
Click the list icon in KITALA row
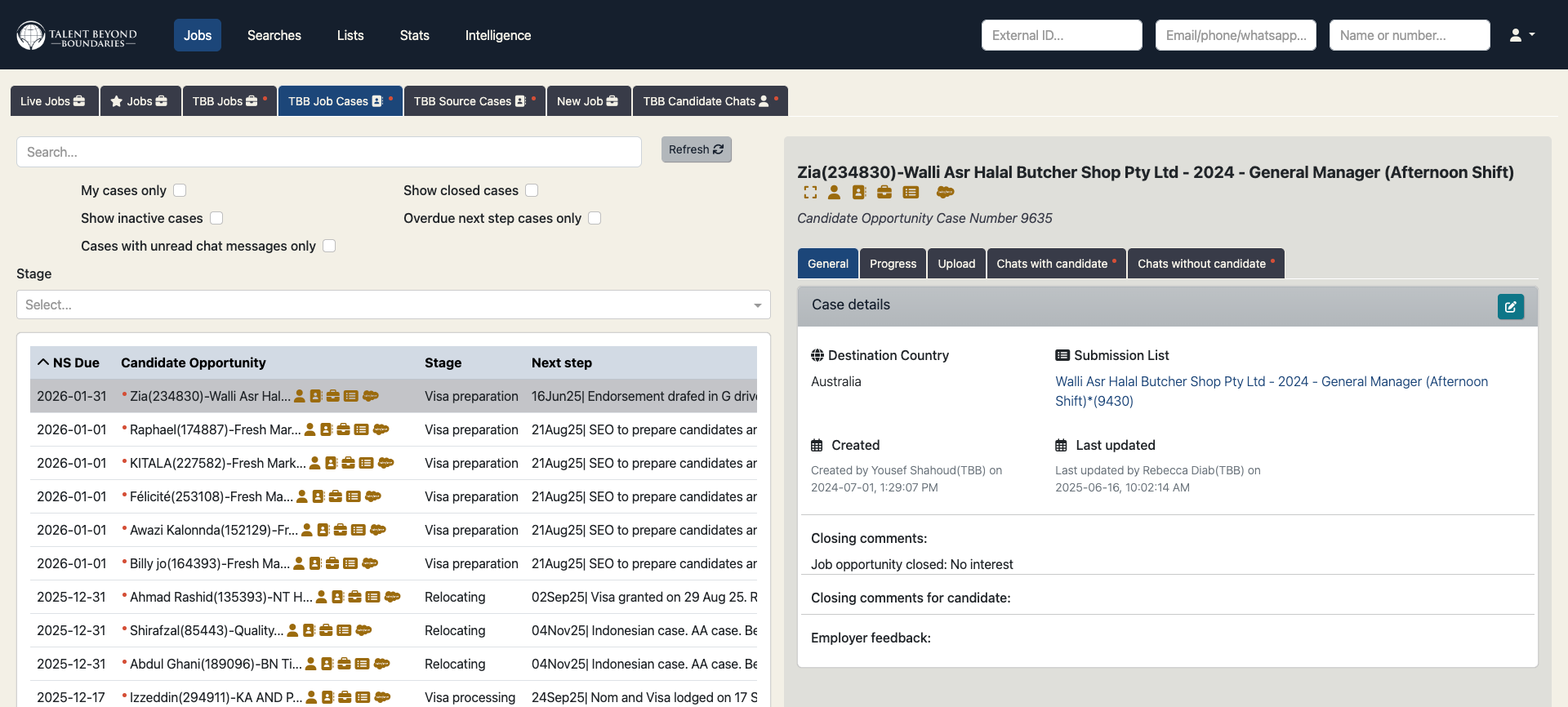pyautogui.click(x=367, y=464)
